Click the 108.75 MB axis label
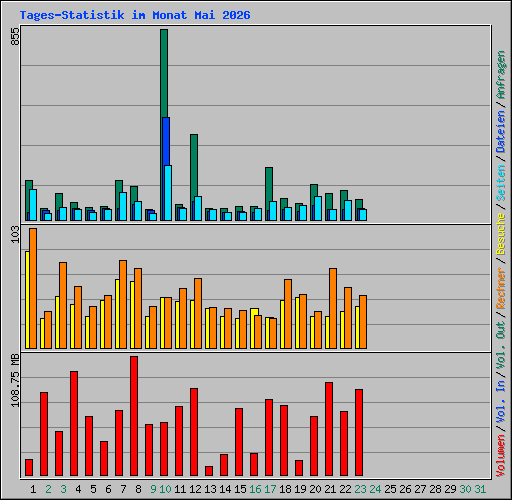 15,380
